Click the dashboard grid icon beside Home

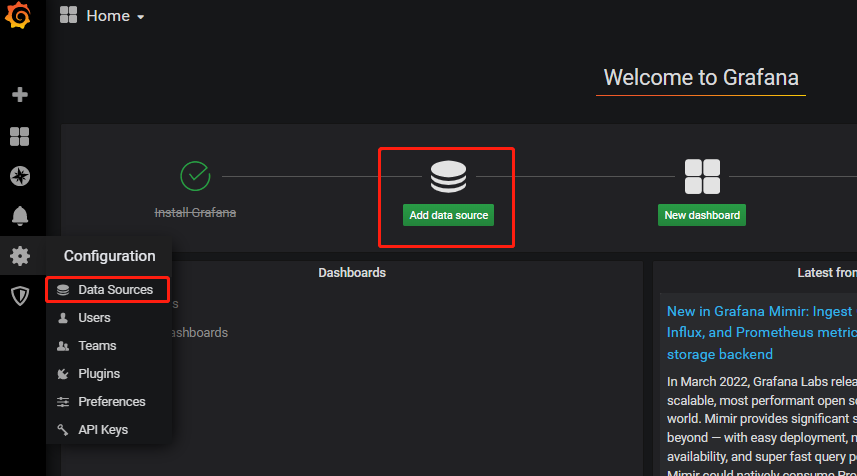pos(68,15)
